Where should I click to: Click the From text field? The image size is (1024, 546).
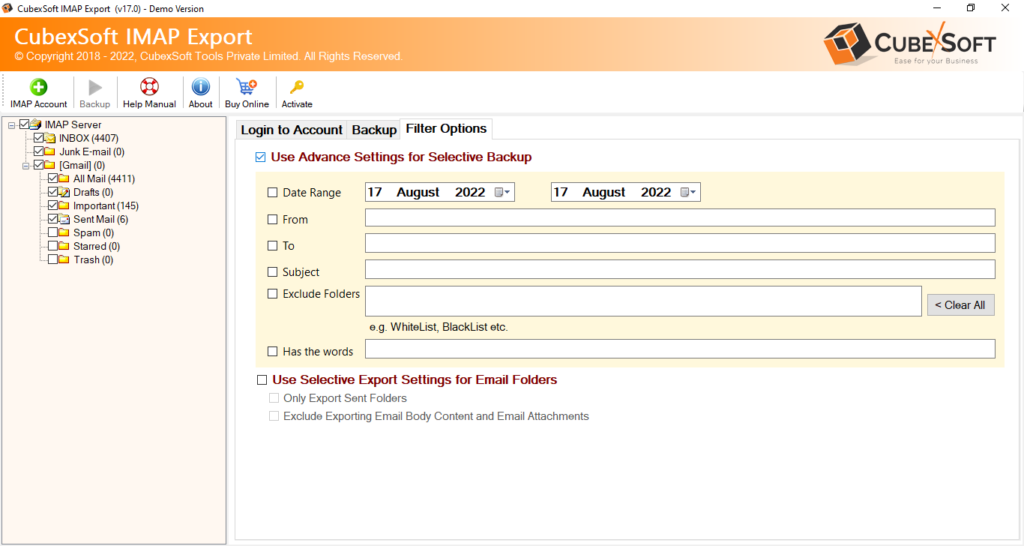tap(680, 218)
